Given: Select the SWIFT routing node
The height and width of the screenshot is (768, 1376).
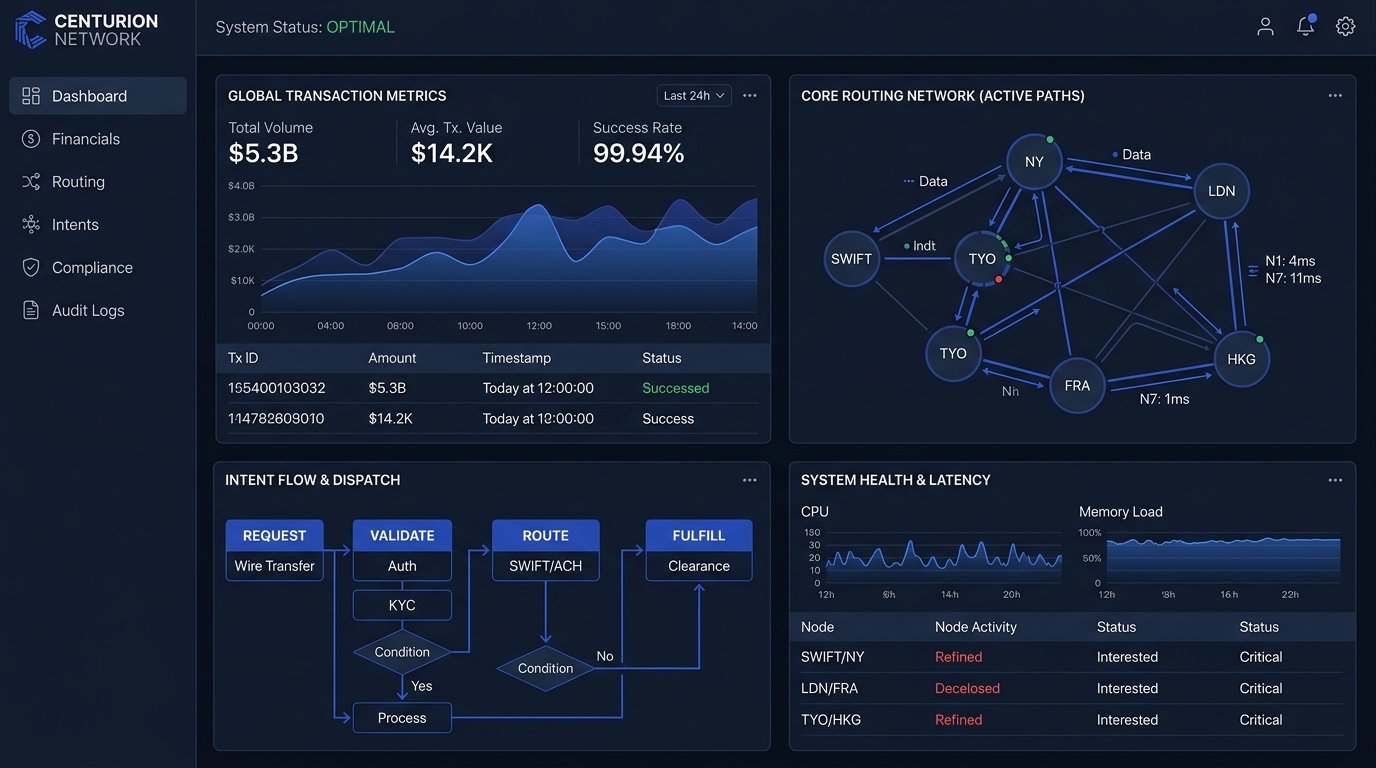Looking at the screenshot, I should coord(851,259).
